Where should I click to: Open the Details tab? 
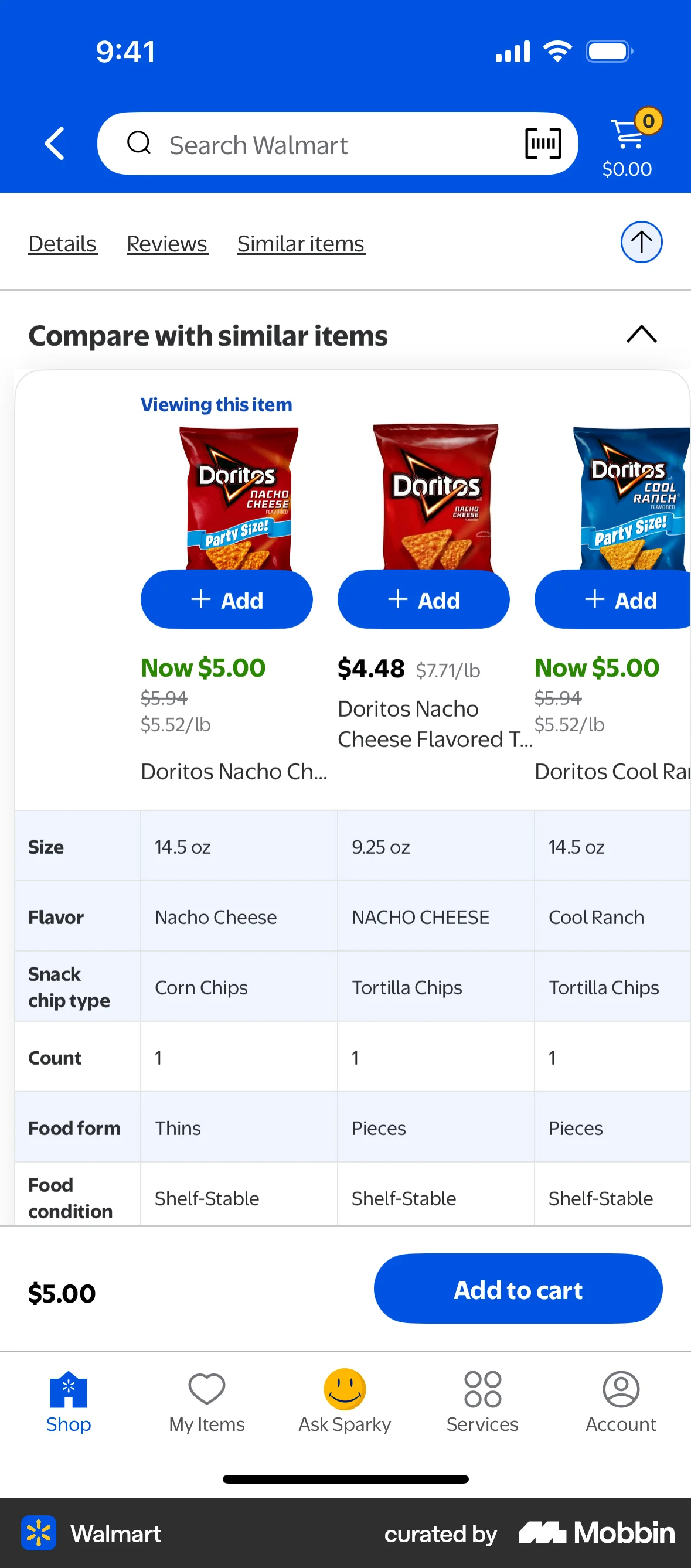[63, 243]
